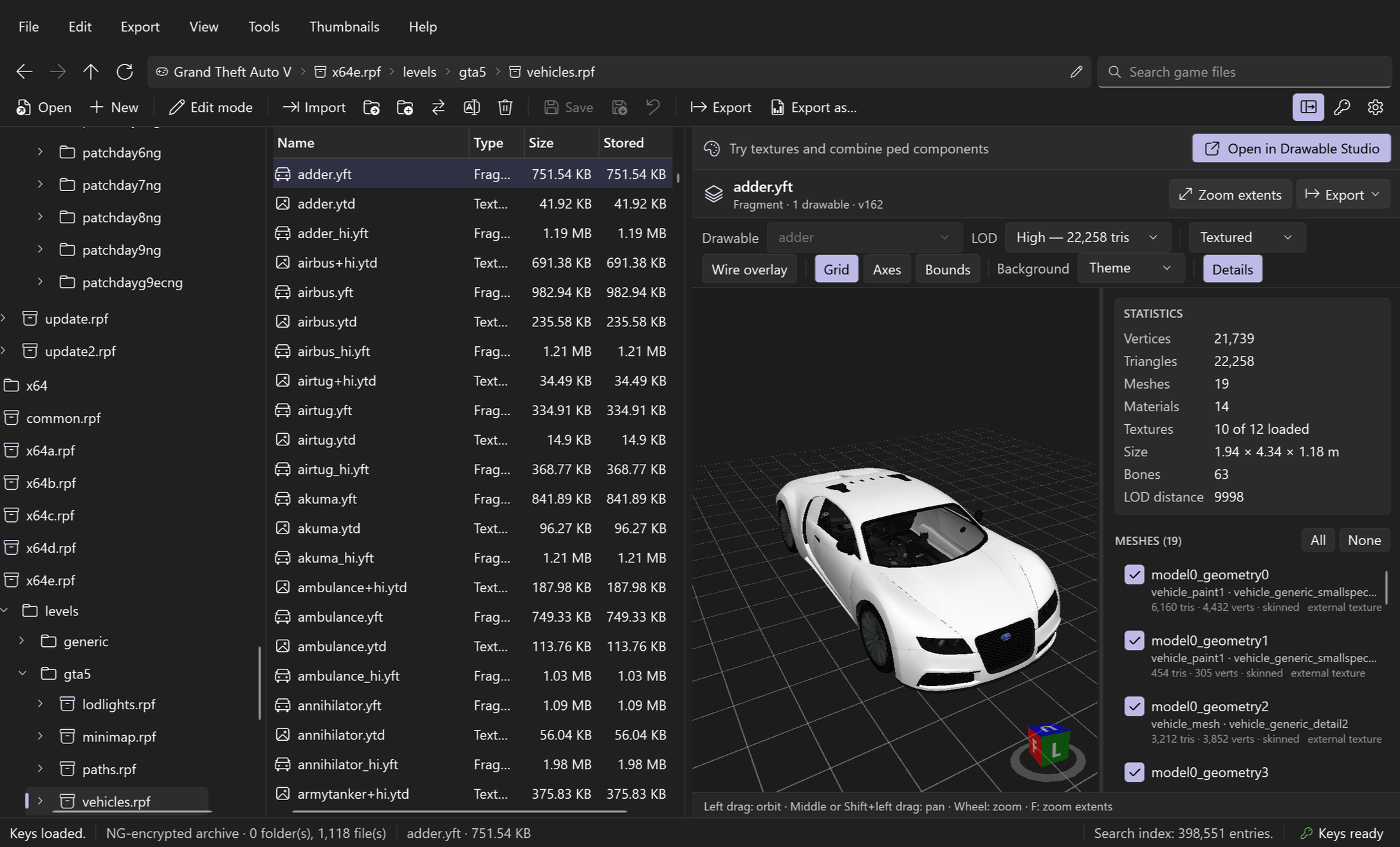Click the Export as file icon

coord(813,107)
